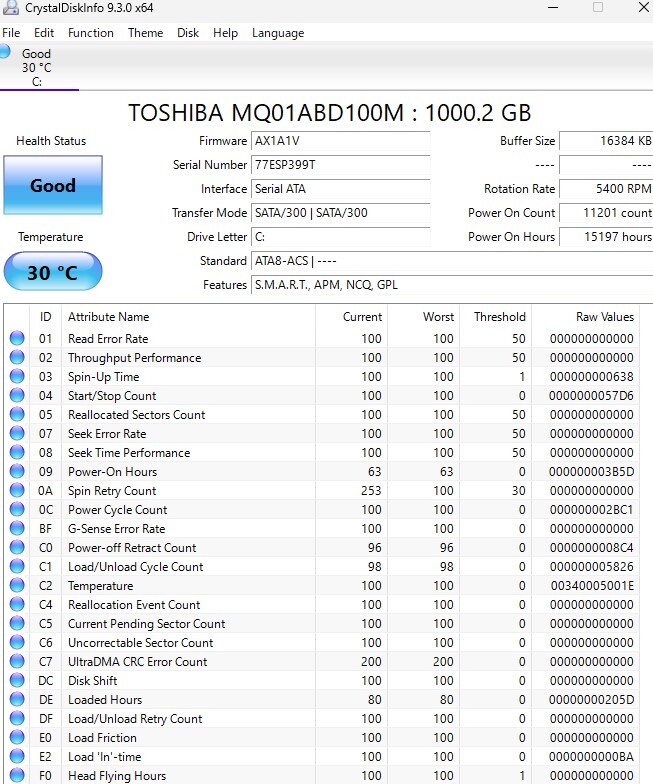Click the status orb for Reallocated Sectors Count
Image resolution: width=653 pixels, height=784 pixels.
pos(17,414)
